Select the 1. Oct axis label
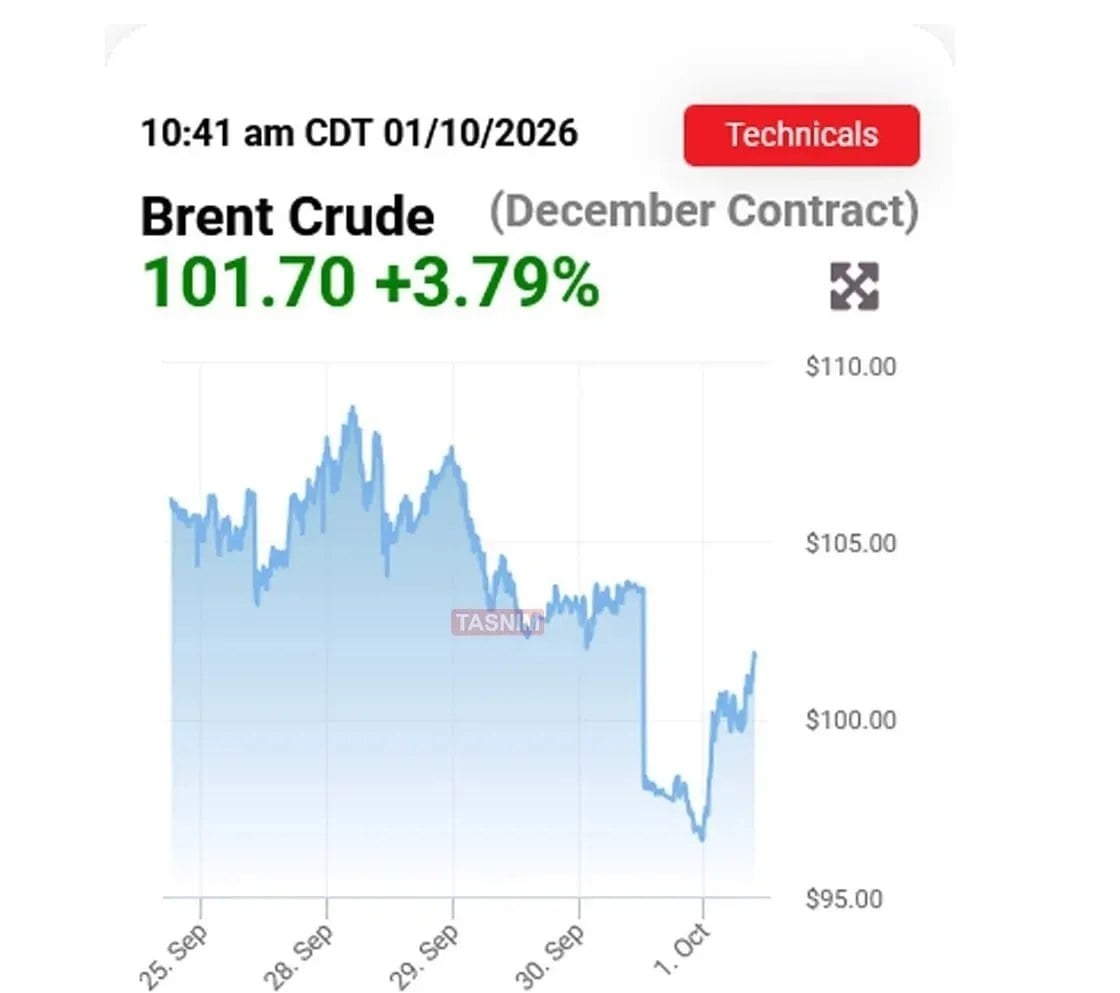 682,950
